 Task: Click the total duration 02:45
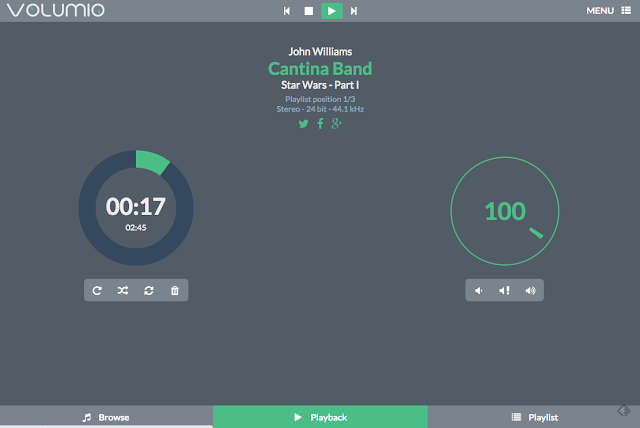[x=136, y=228]
